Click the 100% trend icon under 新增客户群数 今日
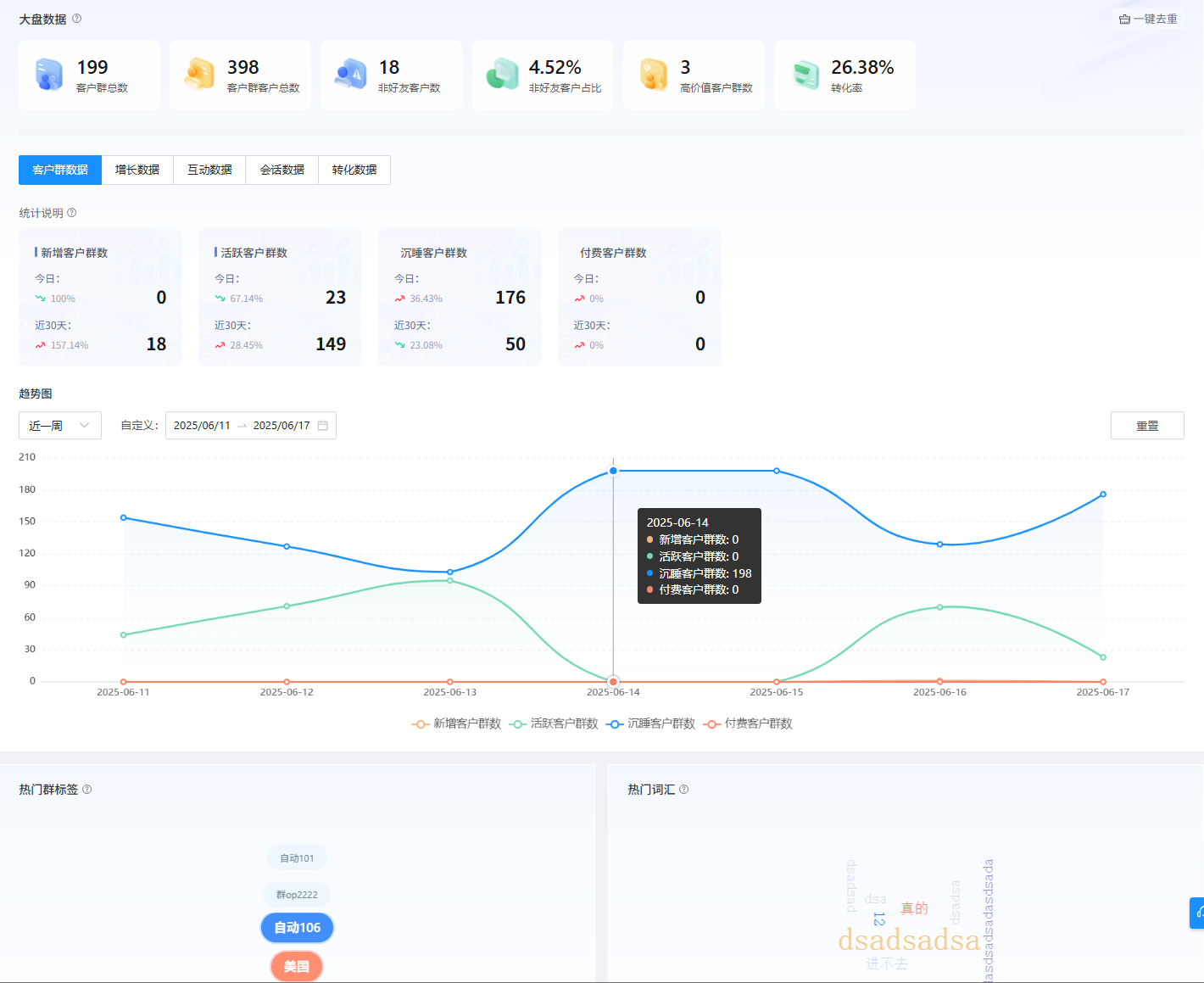 click(40, 299)
